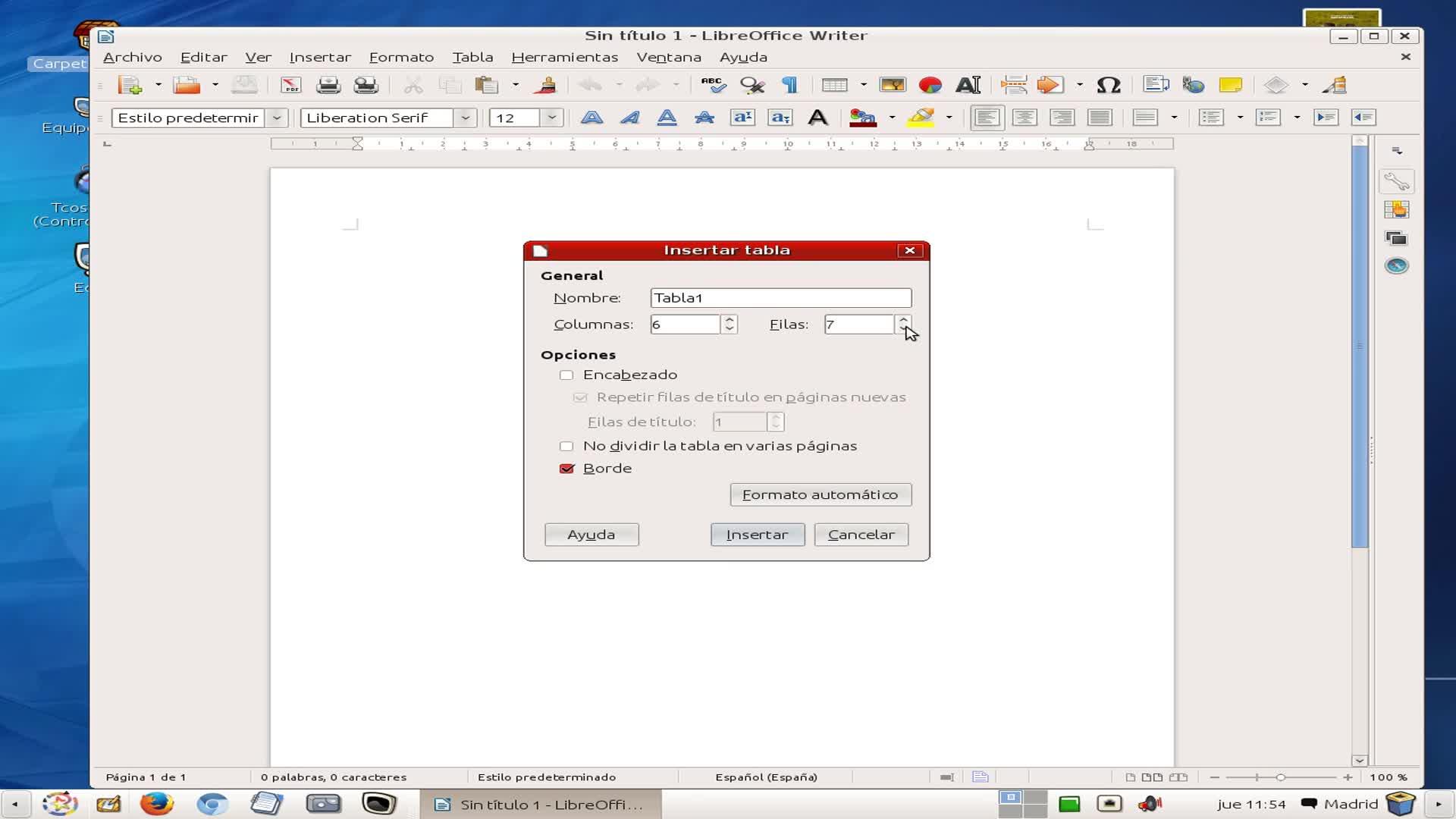Click the Center alignment toolbar icon
1456x819 pixels.
coord(1024,118)
